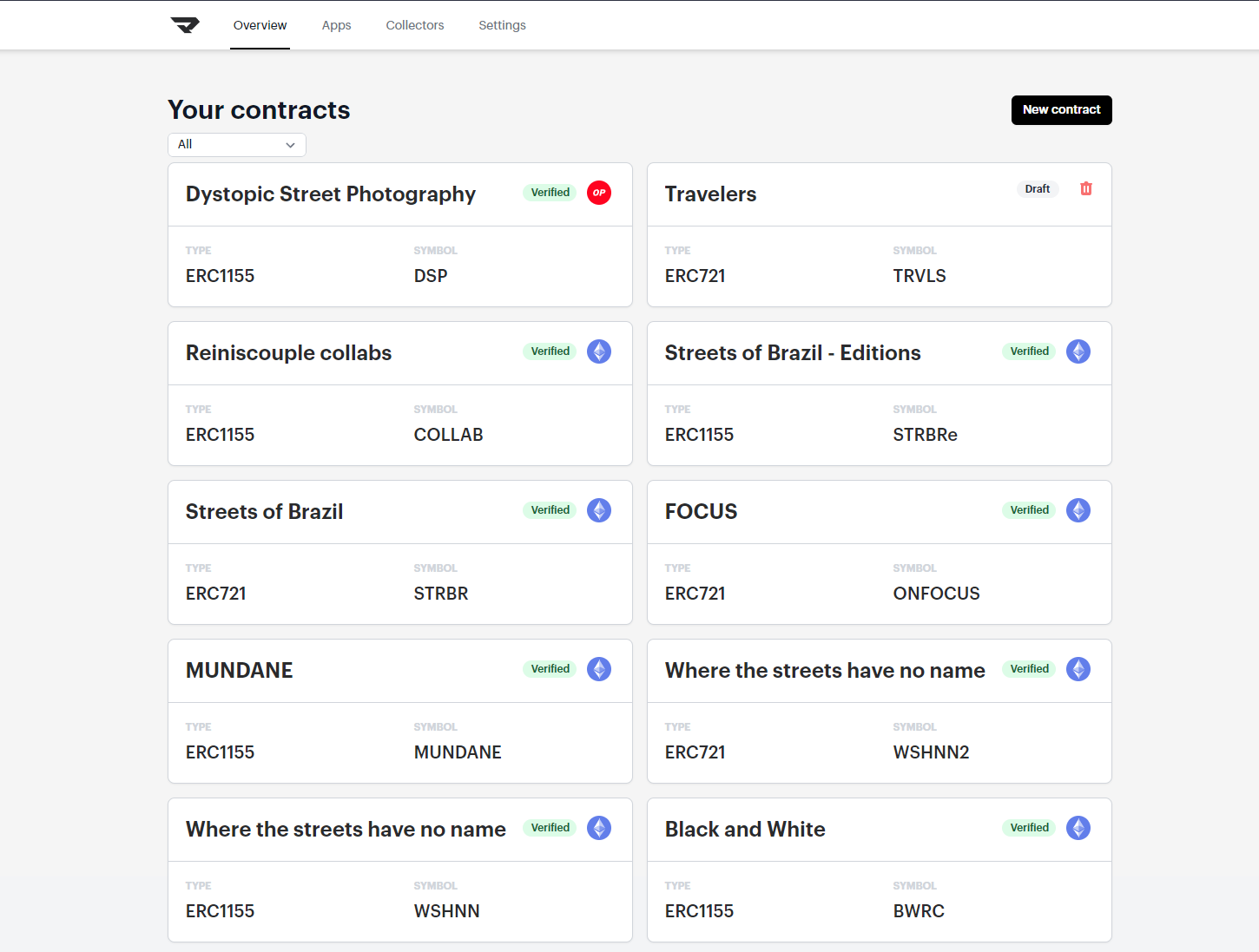Screen dimensions: 1259x952
Task: Select the Overview tab
Action: coord(260,25)
